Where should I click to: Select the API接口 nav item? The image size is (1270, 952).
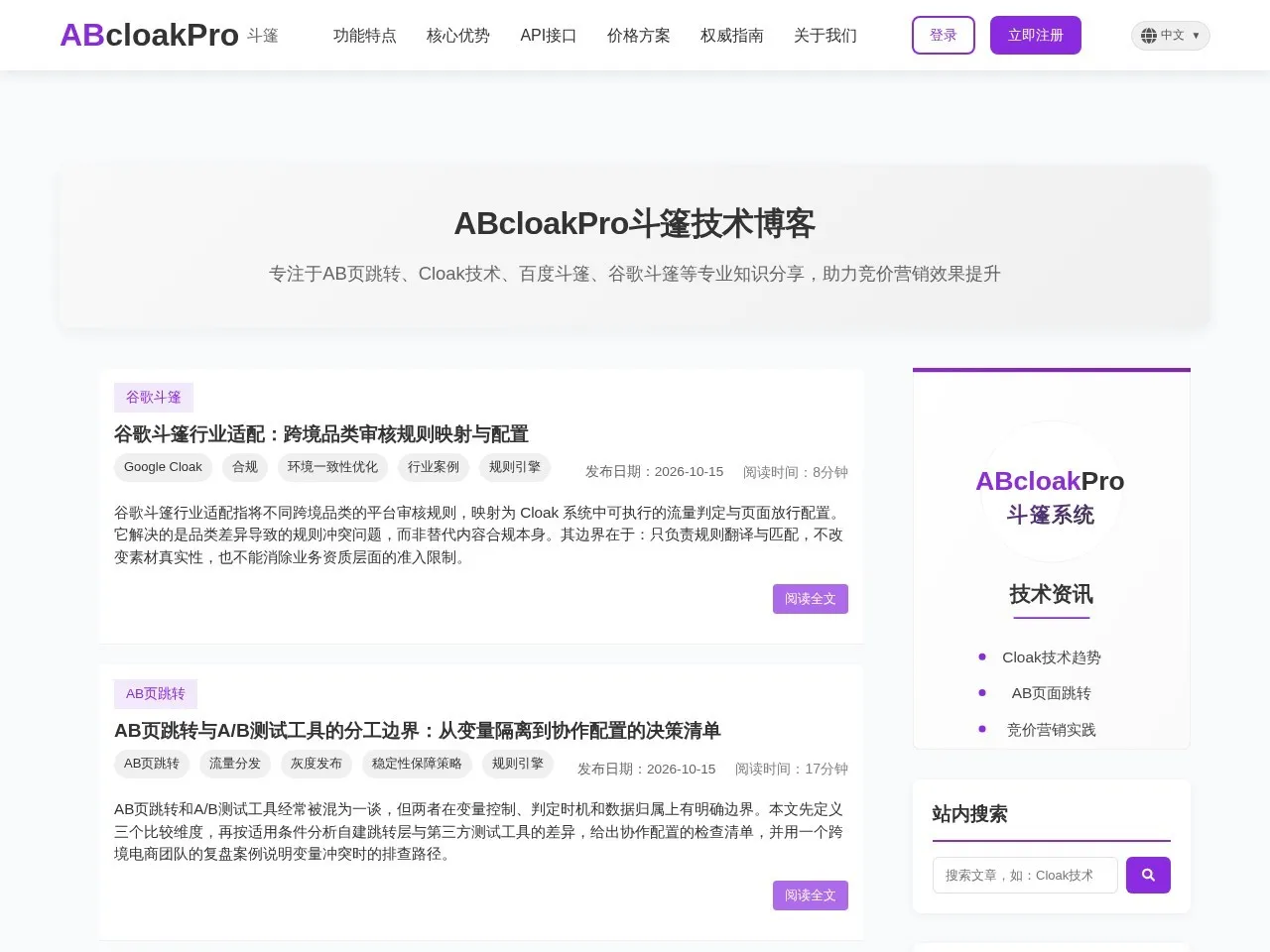click(549, 36)
